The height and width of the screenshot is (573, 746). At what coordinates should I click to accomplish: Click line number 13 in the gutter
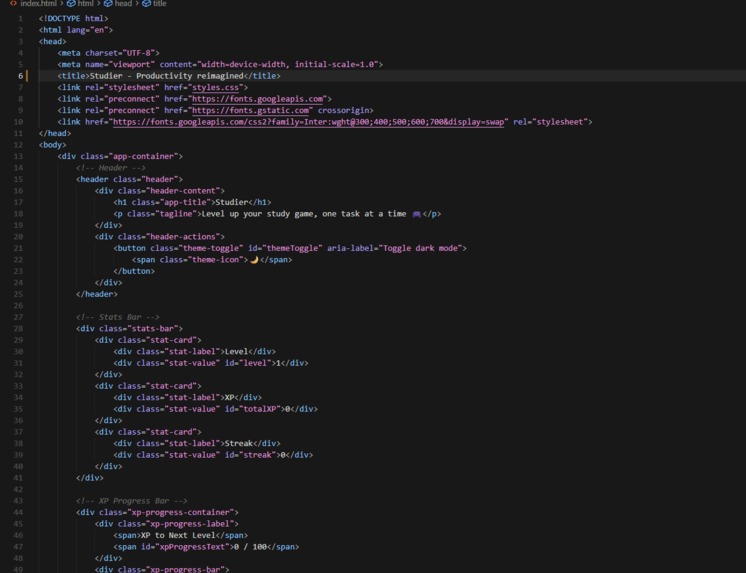18,157
